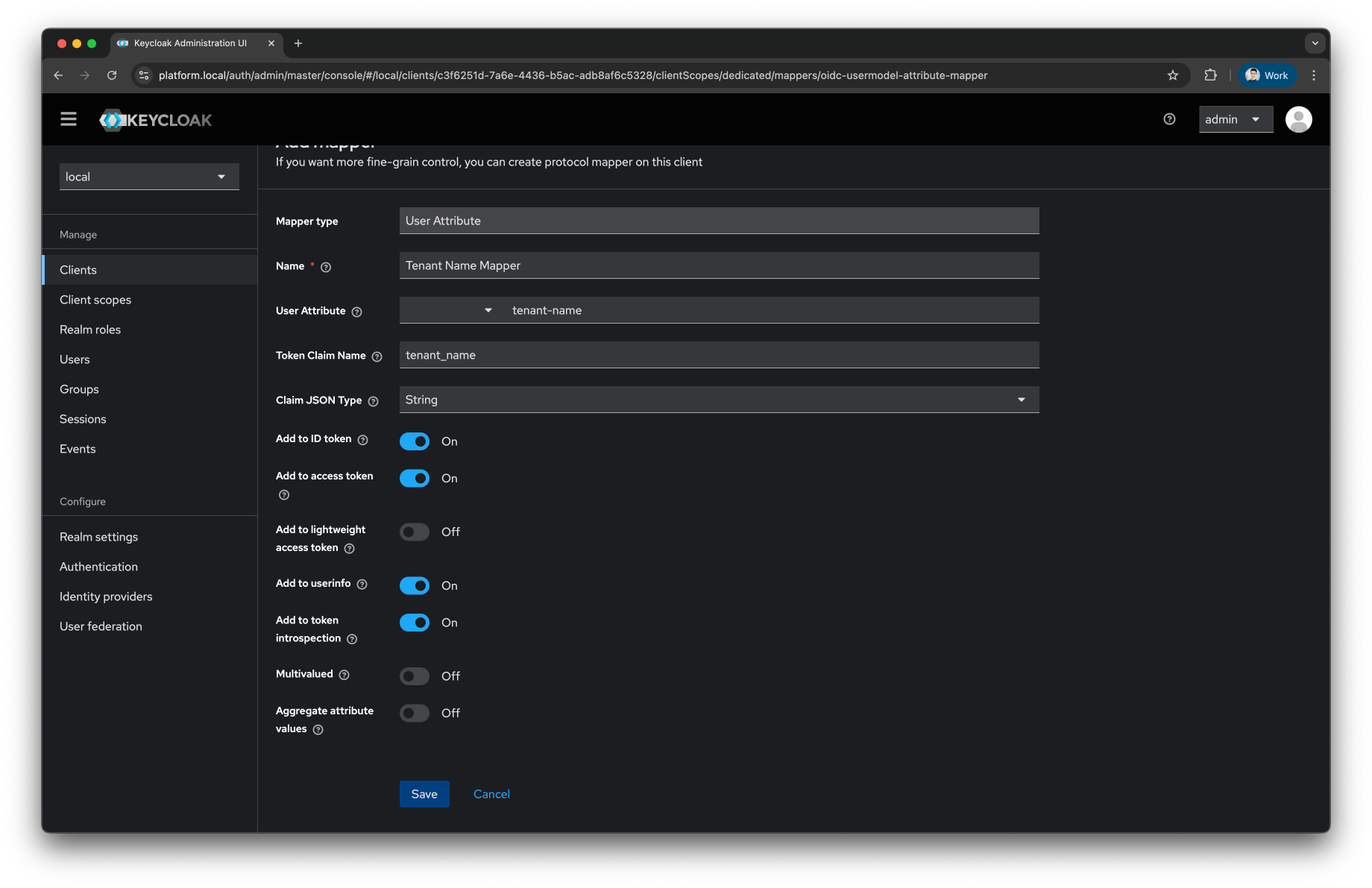
Task: Select Client scopes in the sidebar
Action: pyautogui.click(x=95, y=300)
